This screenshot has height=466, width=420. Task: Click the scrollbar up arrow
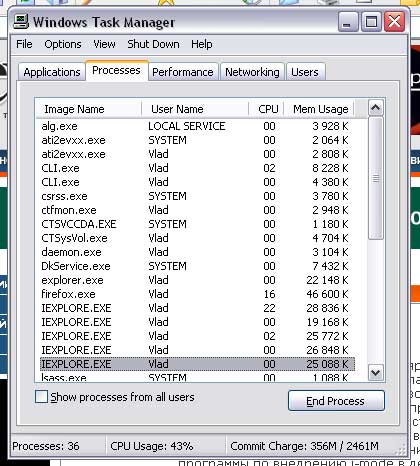pyautogui.click(x=376, y=108)
